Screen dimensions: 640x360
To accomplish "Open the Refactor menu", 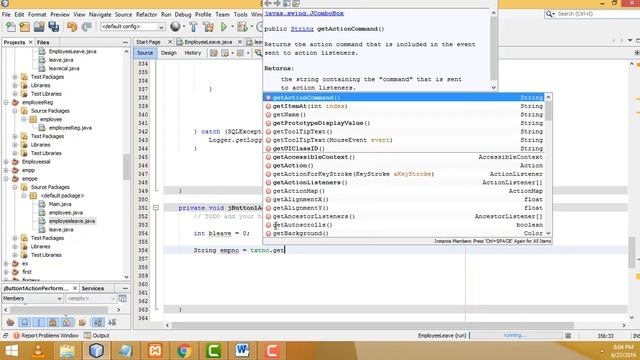I will click(x=146, y=14).
